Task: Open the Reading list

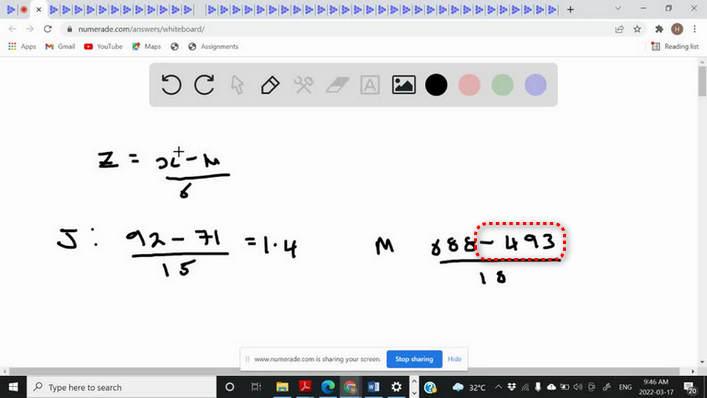Action: pos(675,46)
